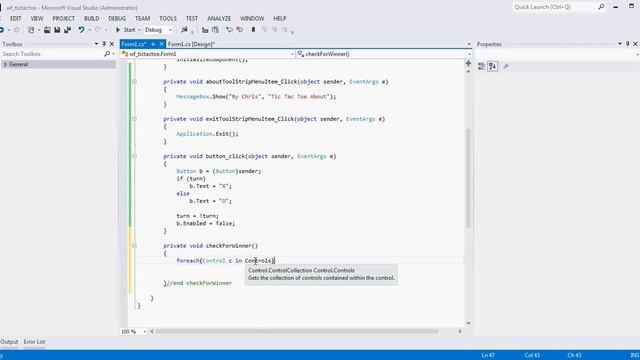Screen dimensions: 640x360
Task: Click the Open File toolbar icon
Action: tap(47, 30)
